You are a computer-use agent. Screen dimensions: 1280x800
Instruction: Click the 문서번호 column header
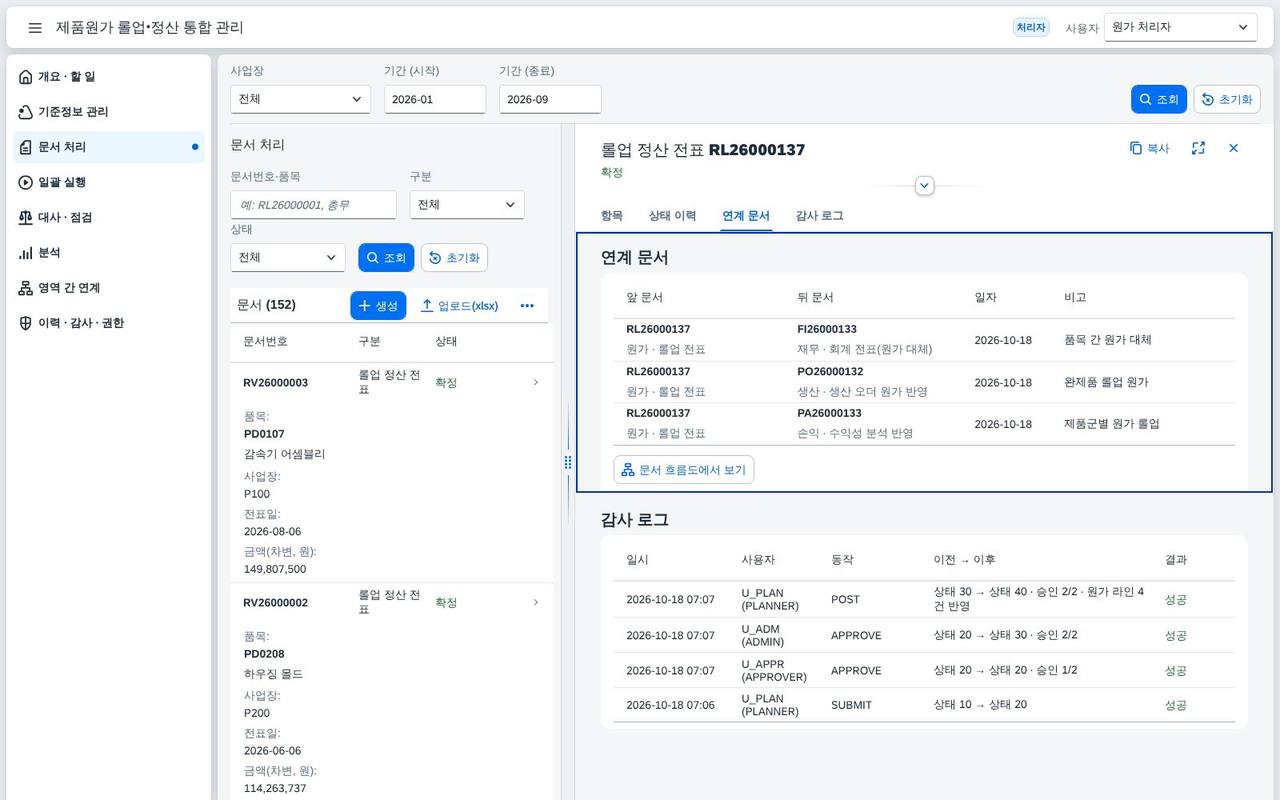(x=265, y=341)
